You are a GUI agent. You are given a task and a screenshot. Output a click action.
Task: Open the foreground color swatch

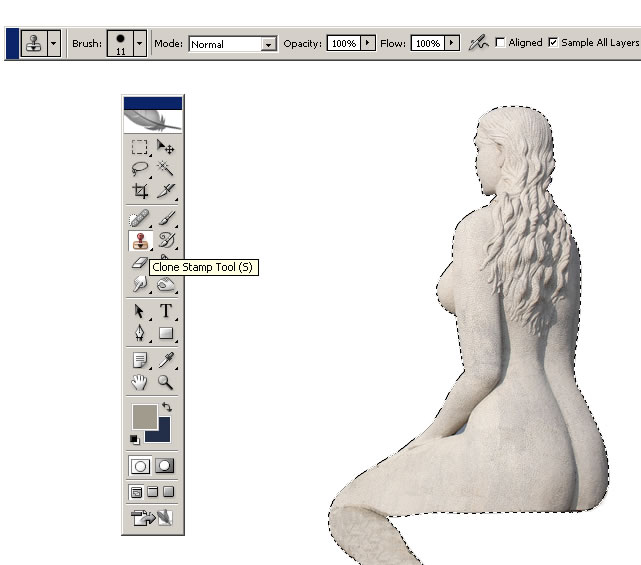[x=145, y=417]
